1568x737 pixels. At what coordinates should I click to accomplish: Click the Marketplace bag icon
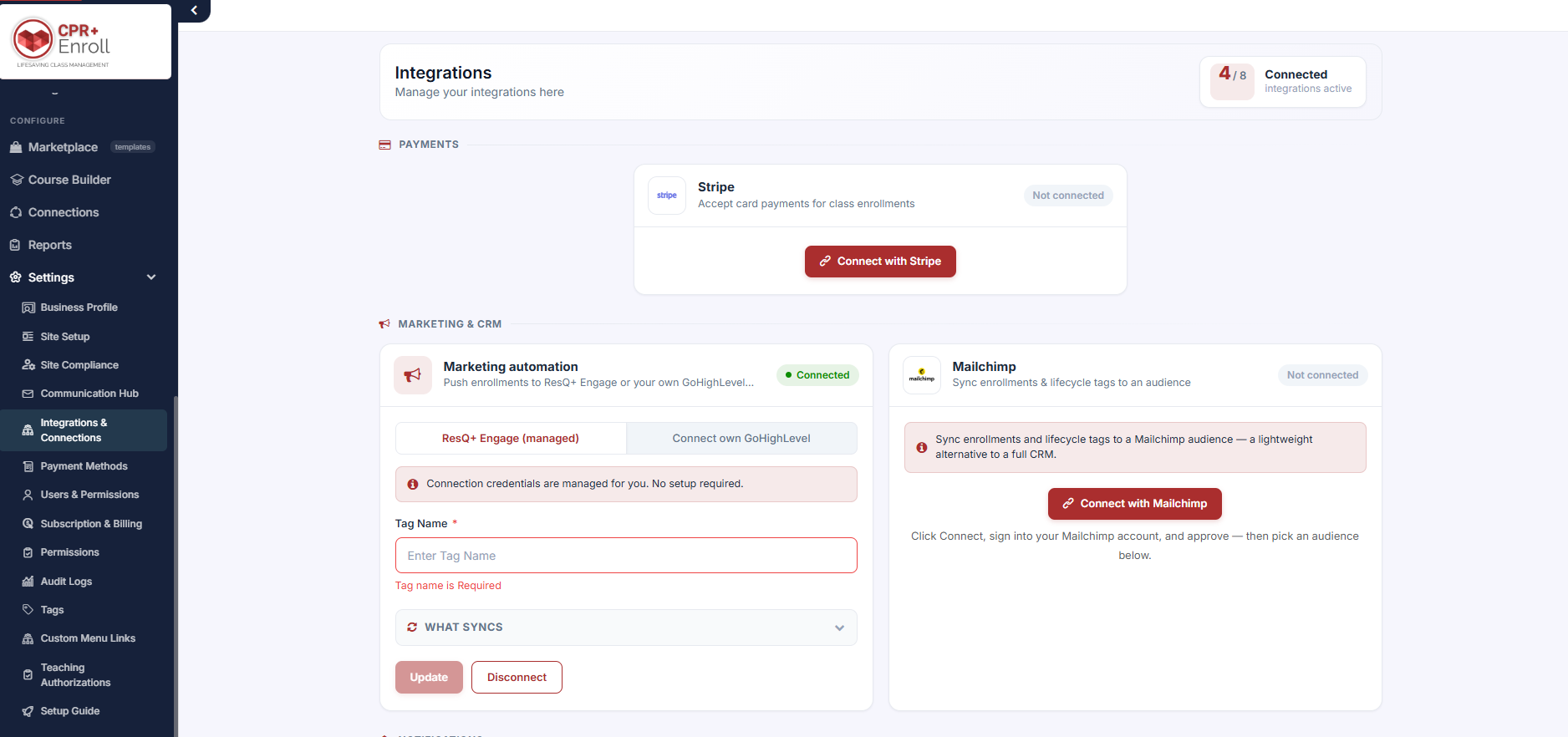pyautogui.click(x=16, y=147)
